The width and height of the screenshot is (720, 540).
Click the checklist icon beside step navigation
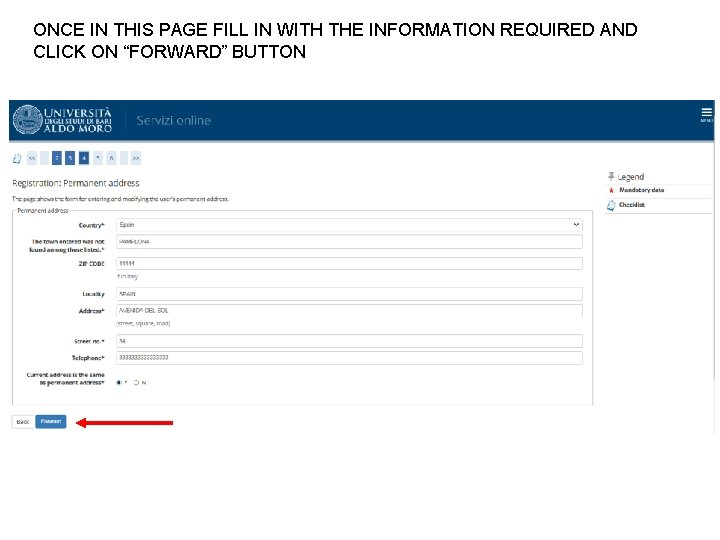click(17, 158)
